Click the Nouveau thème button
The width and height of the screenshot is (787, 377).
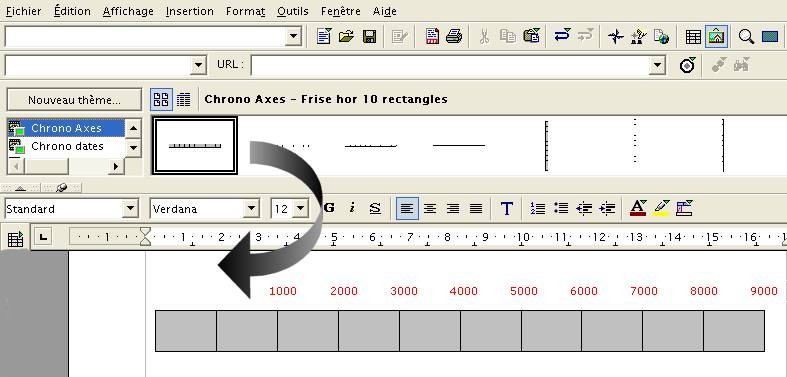point(74,100)
